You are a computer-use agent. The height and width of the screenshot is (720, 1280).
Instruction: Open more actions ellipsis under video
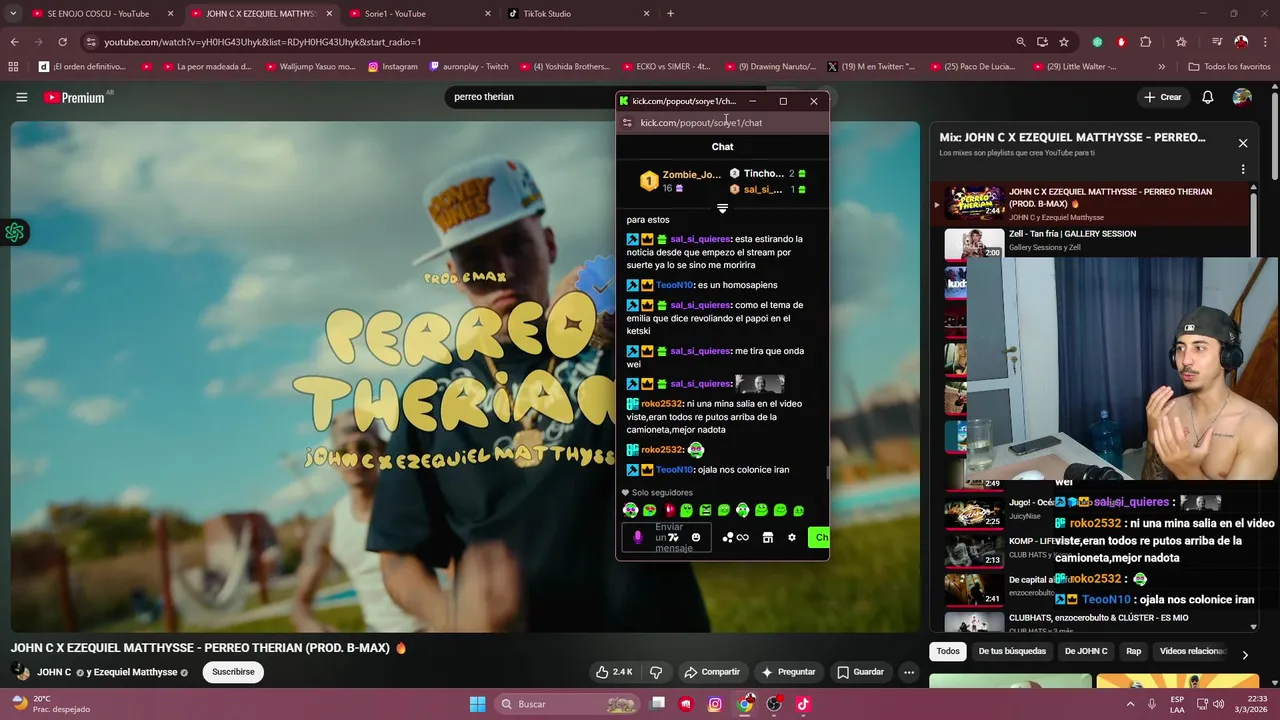(x=909, y=672)
